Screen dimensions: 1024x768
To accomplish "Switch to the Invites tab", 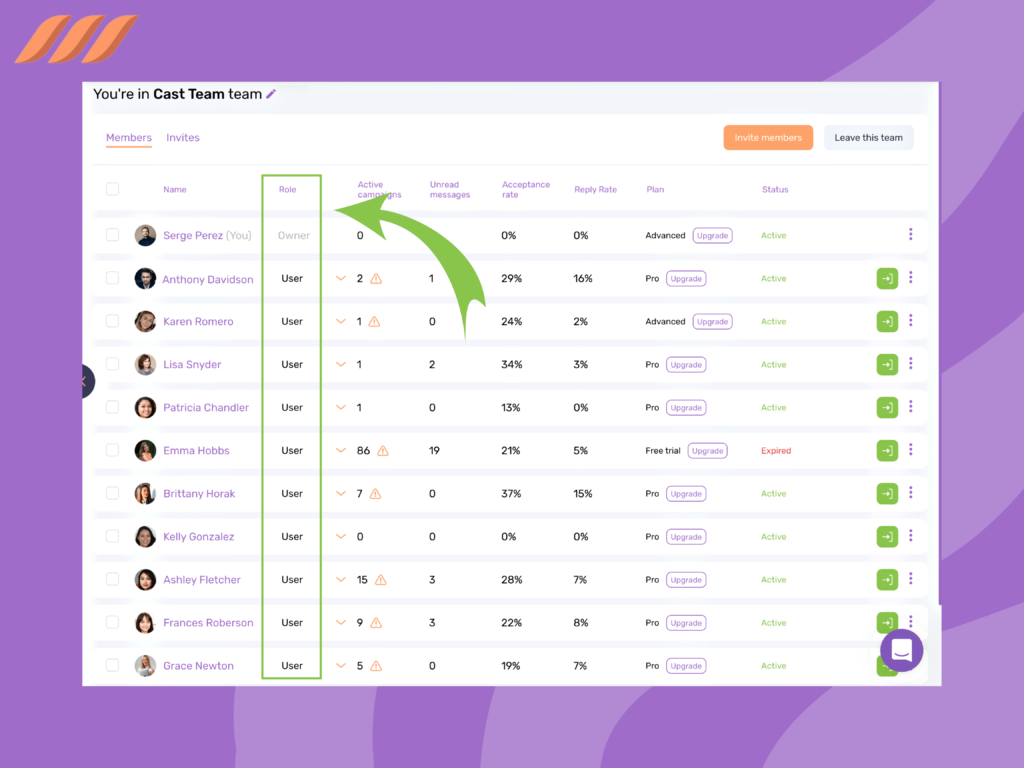I will (183, 137).
